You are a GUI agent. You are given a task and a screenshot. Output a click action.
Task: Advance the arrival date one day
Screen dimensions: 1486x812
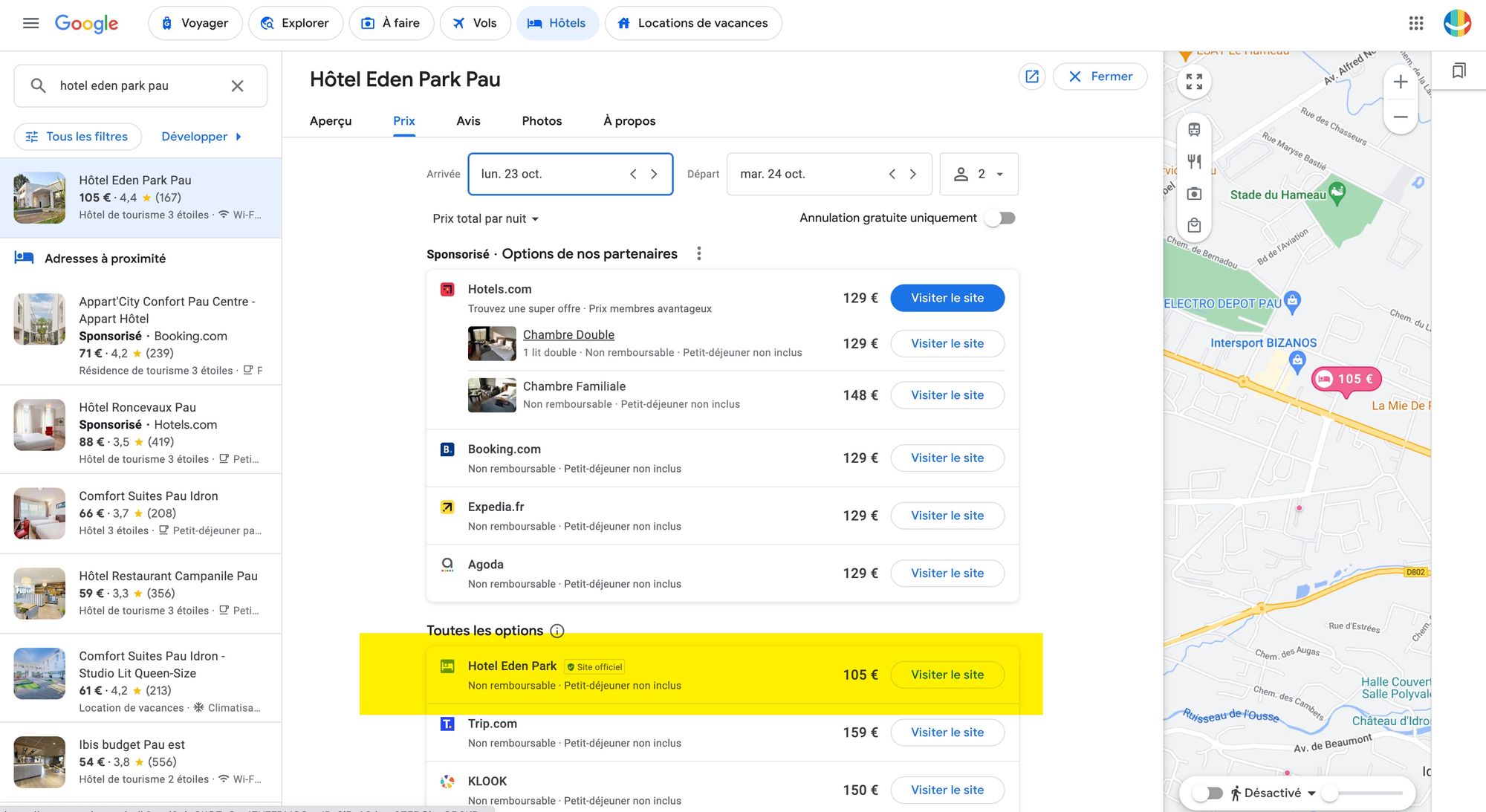click(x=654, y=174)
